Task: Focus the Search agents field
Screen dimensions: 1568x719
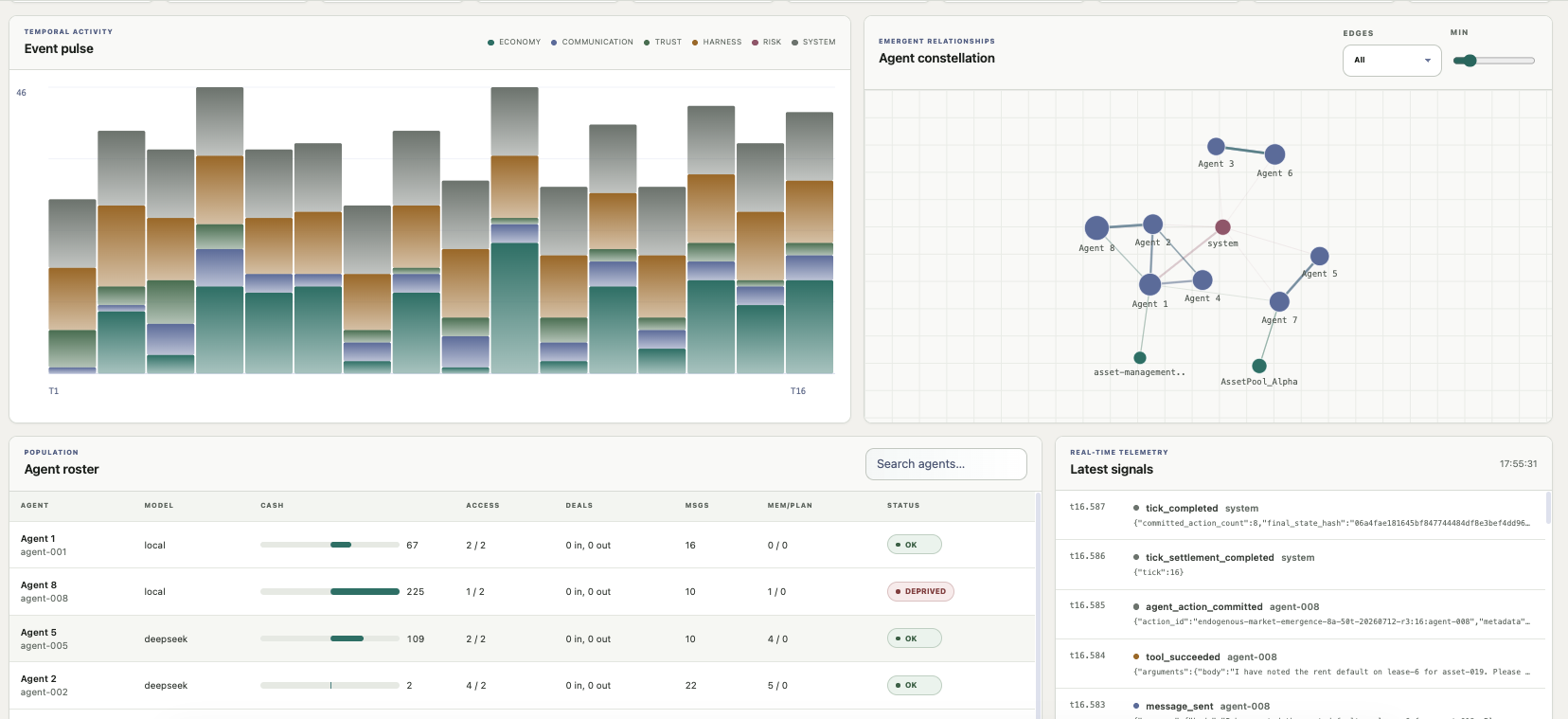Action: (946, 464)
